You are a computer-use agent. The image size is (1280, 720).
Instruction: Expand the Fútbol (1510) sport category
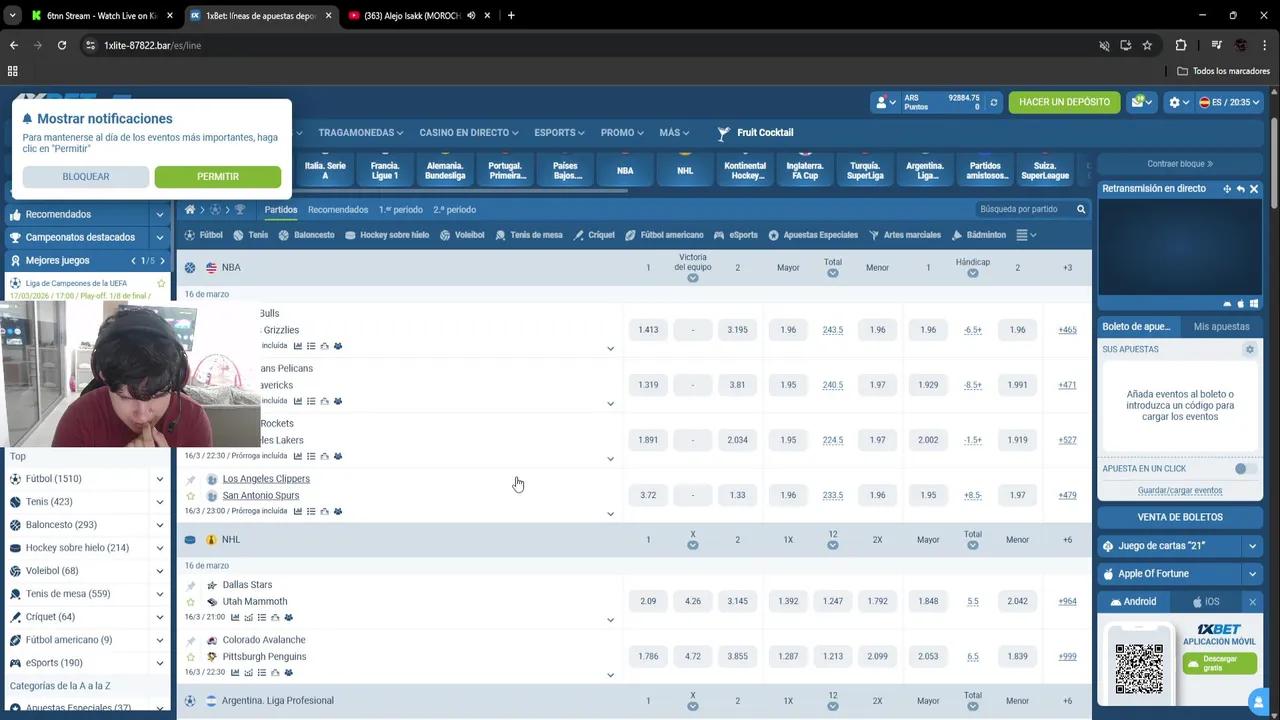159,479
